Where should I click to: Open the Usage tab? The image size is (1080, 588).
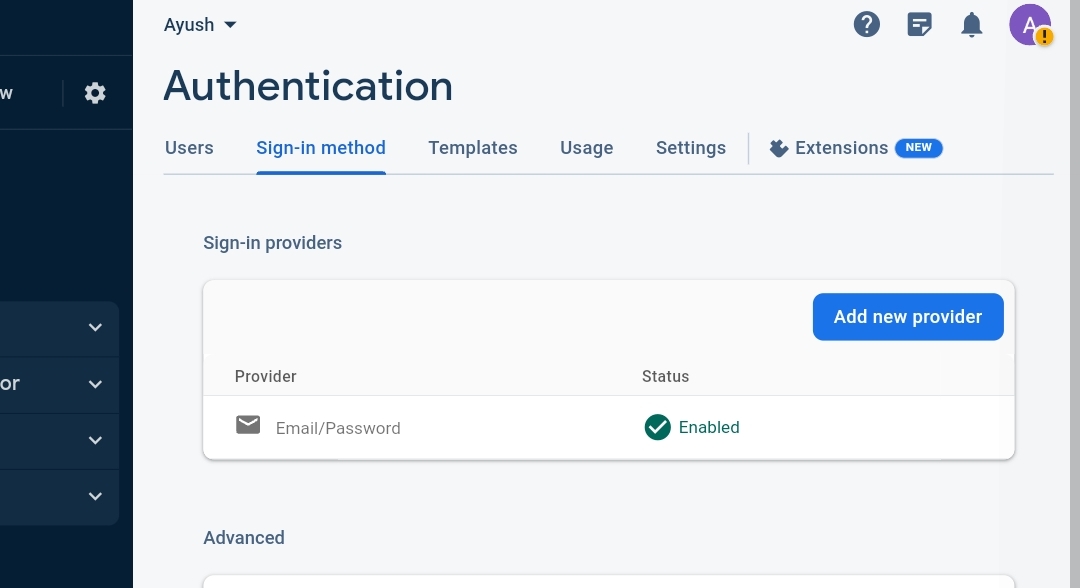click(586, 148)
